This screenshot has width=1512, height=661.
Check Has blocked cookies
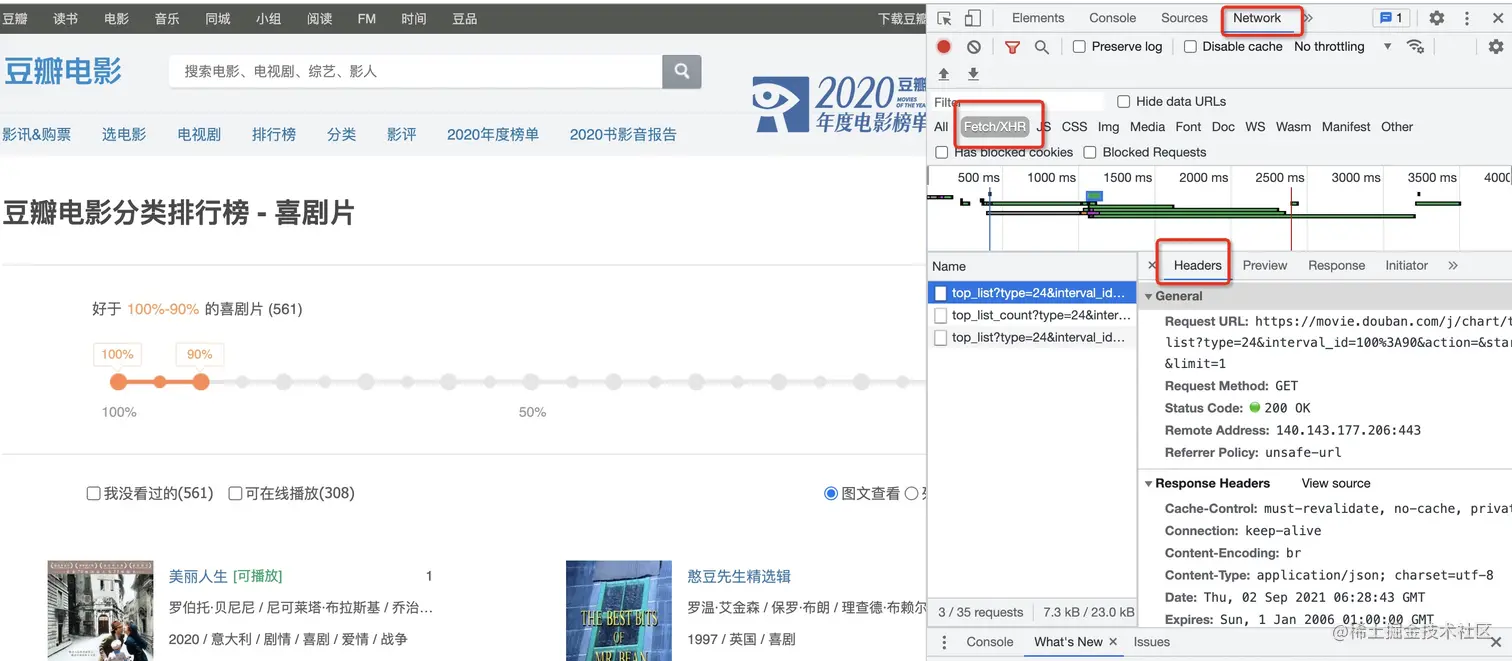point(941,152)
